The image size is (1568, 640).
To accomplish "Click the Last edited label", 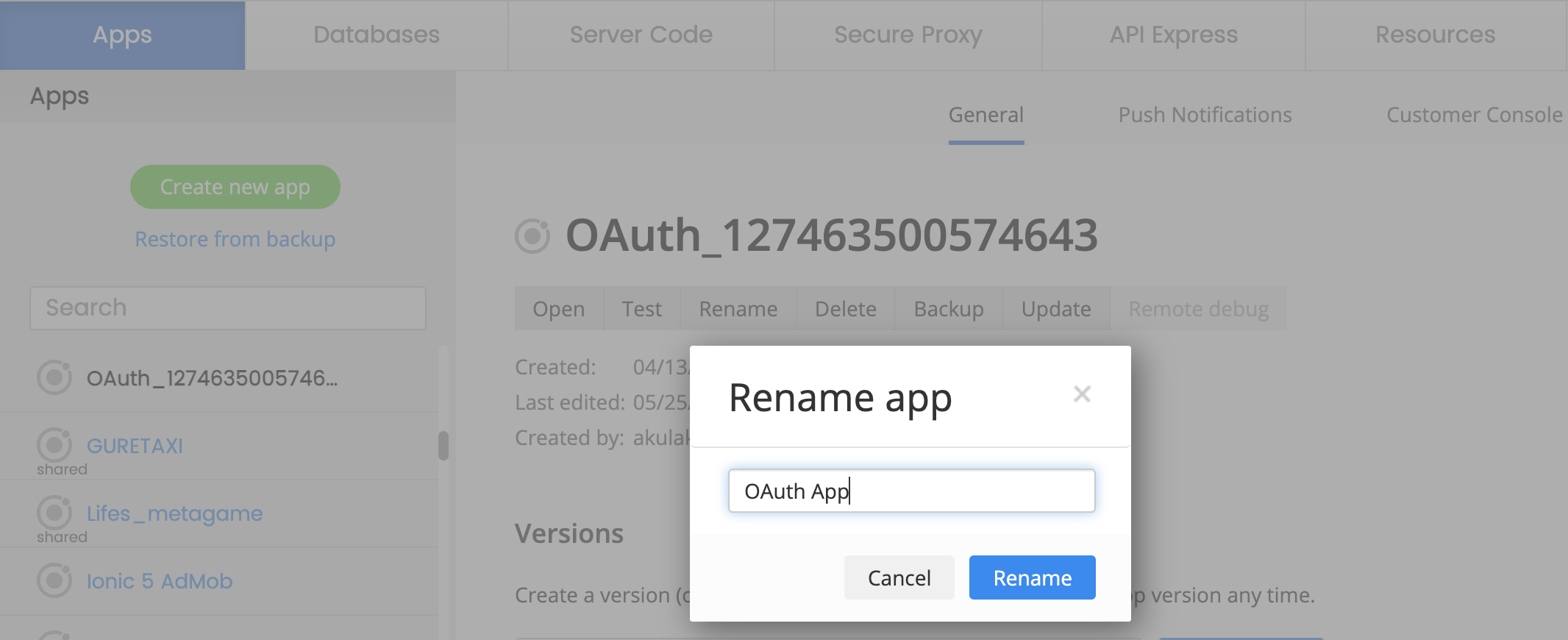I will 570,402.
